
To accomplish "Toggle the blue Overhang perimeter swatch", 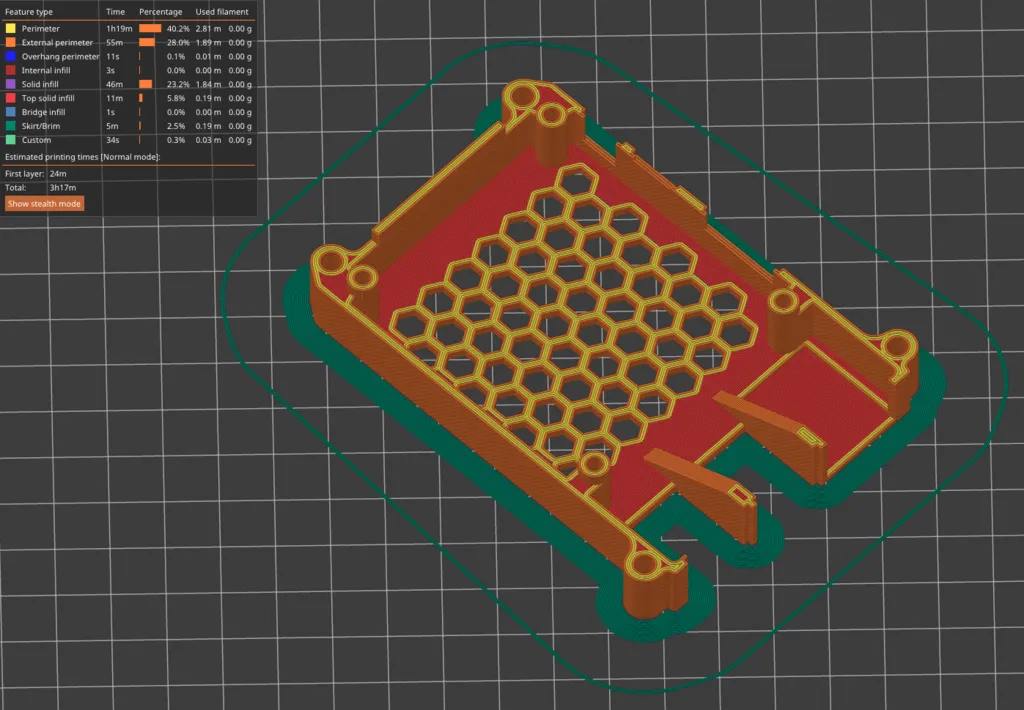I will (x=10, y=56).
